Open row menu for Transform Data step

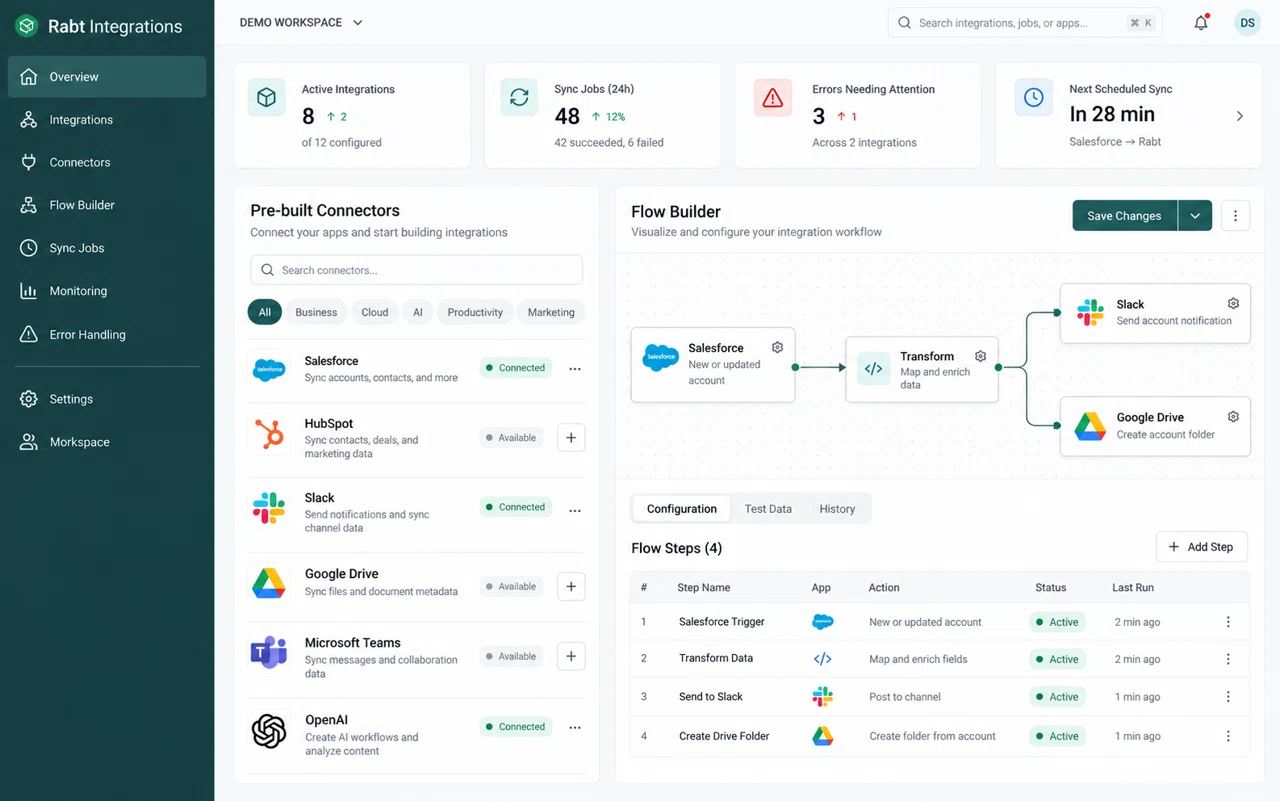1228,659
